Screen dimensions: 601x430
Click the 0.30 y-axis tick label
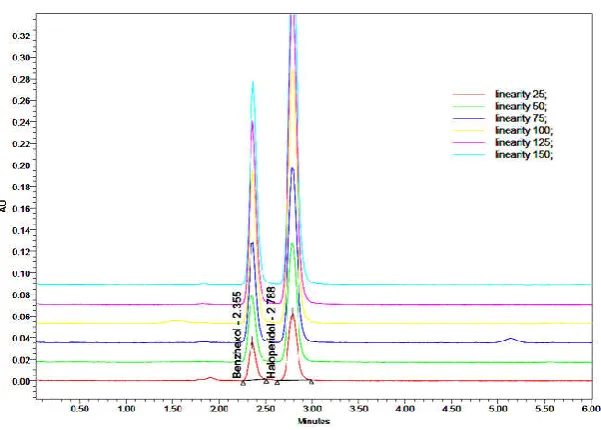coord(20,57)
